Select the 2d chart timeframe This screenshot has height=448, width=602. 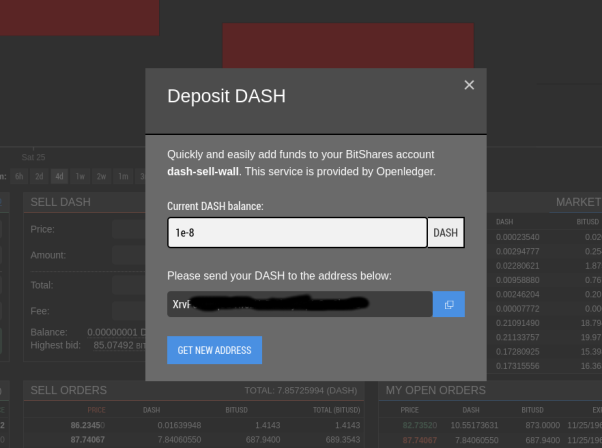39,177
